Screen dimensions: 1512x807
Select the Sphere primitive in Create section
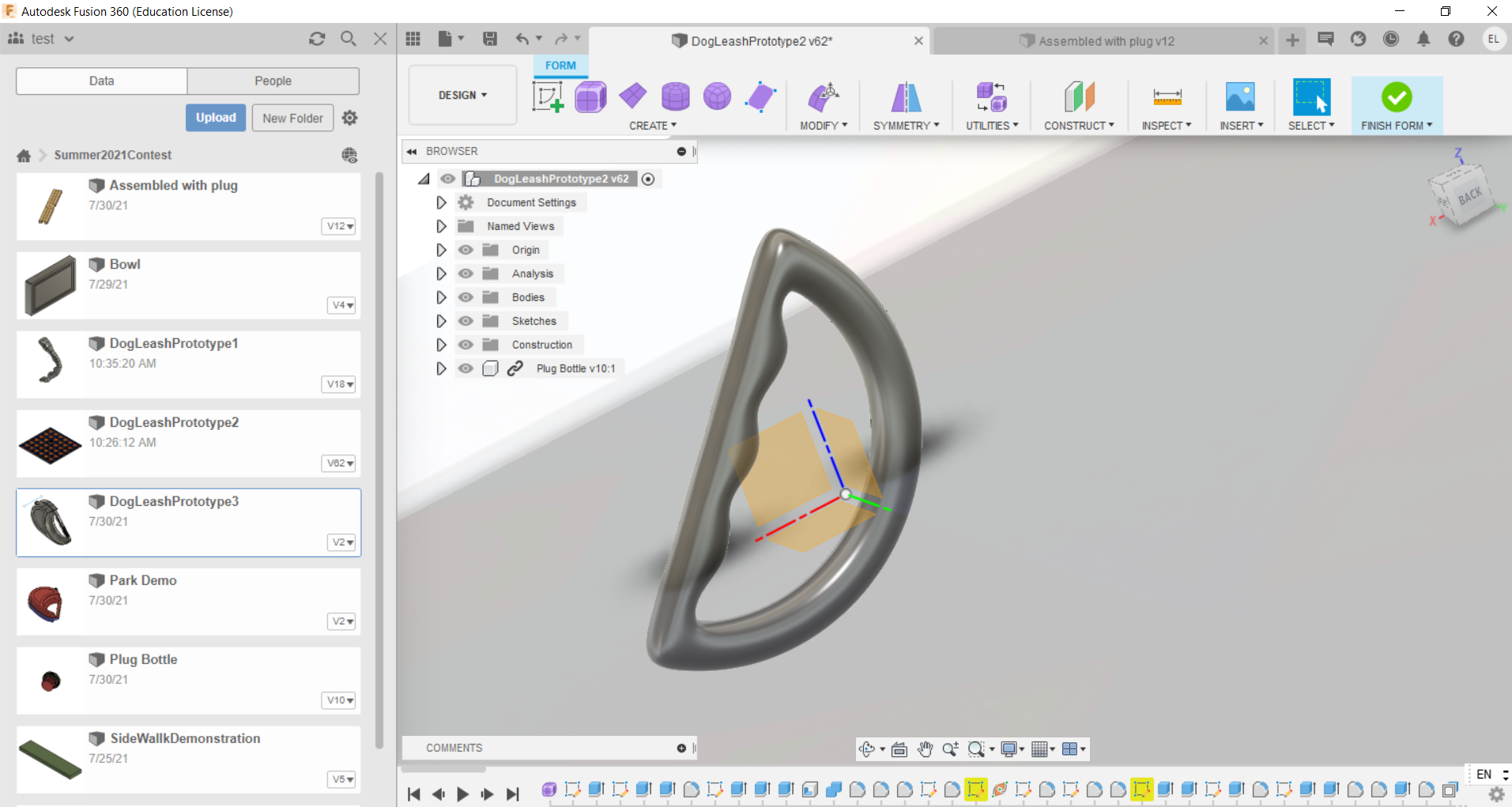(717, 96)
